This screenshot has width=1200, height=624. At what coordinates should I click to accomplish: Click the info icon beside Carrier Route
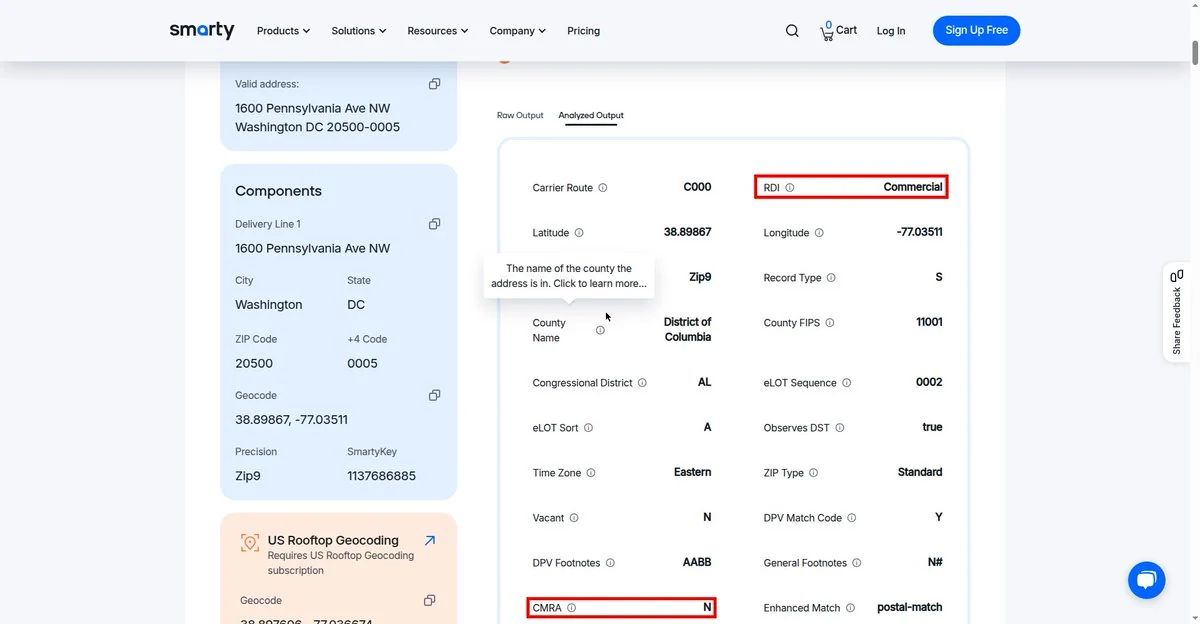pos(602,188)
